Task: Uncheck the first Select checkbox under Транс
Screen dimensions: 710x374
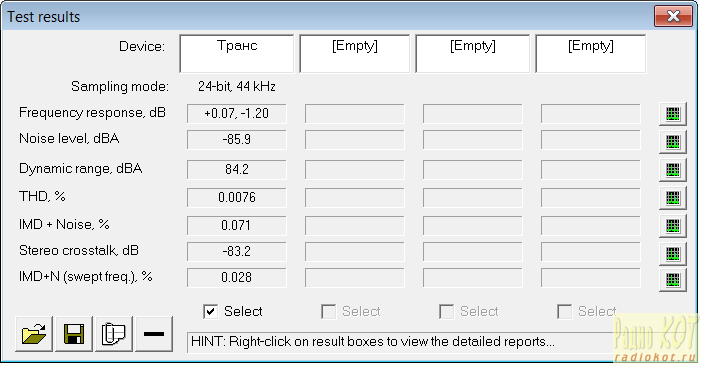Action: pos(210,312)
